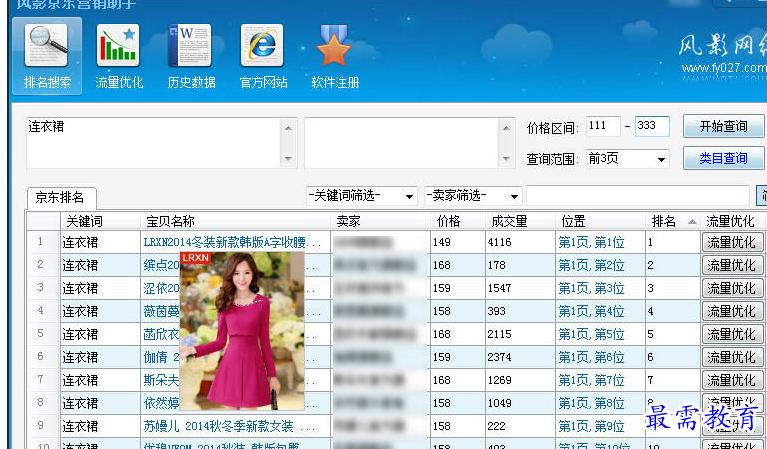The image size is (767, 449).
Task: Open the 官方网站 official website icon
Action: click(263, 57)
